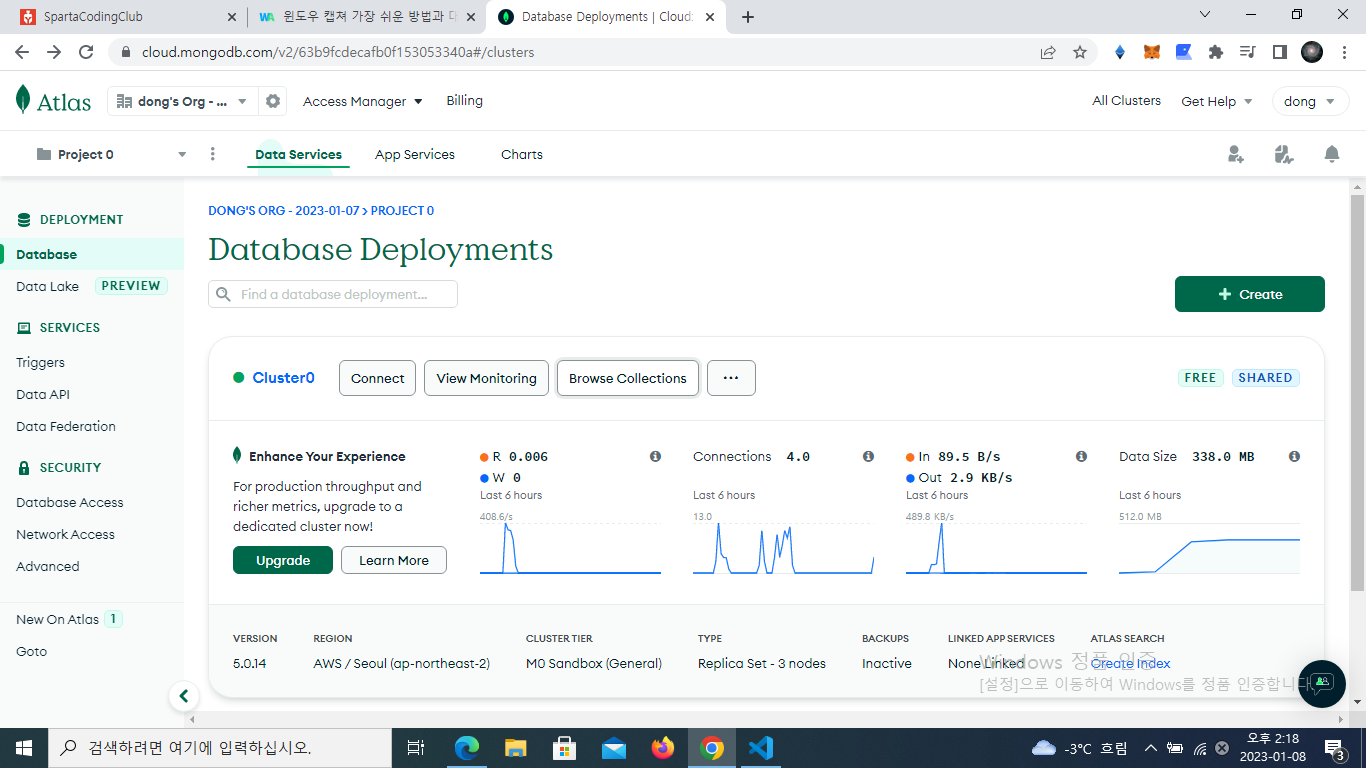Click the invite user icon
The height and width of the screenshot is (768, 1366).
(x=1236, y=154)
